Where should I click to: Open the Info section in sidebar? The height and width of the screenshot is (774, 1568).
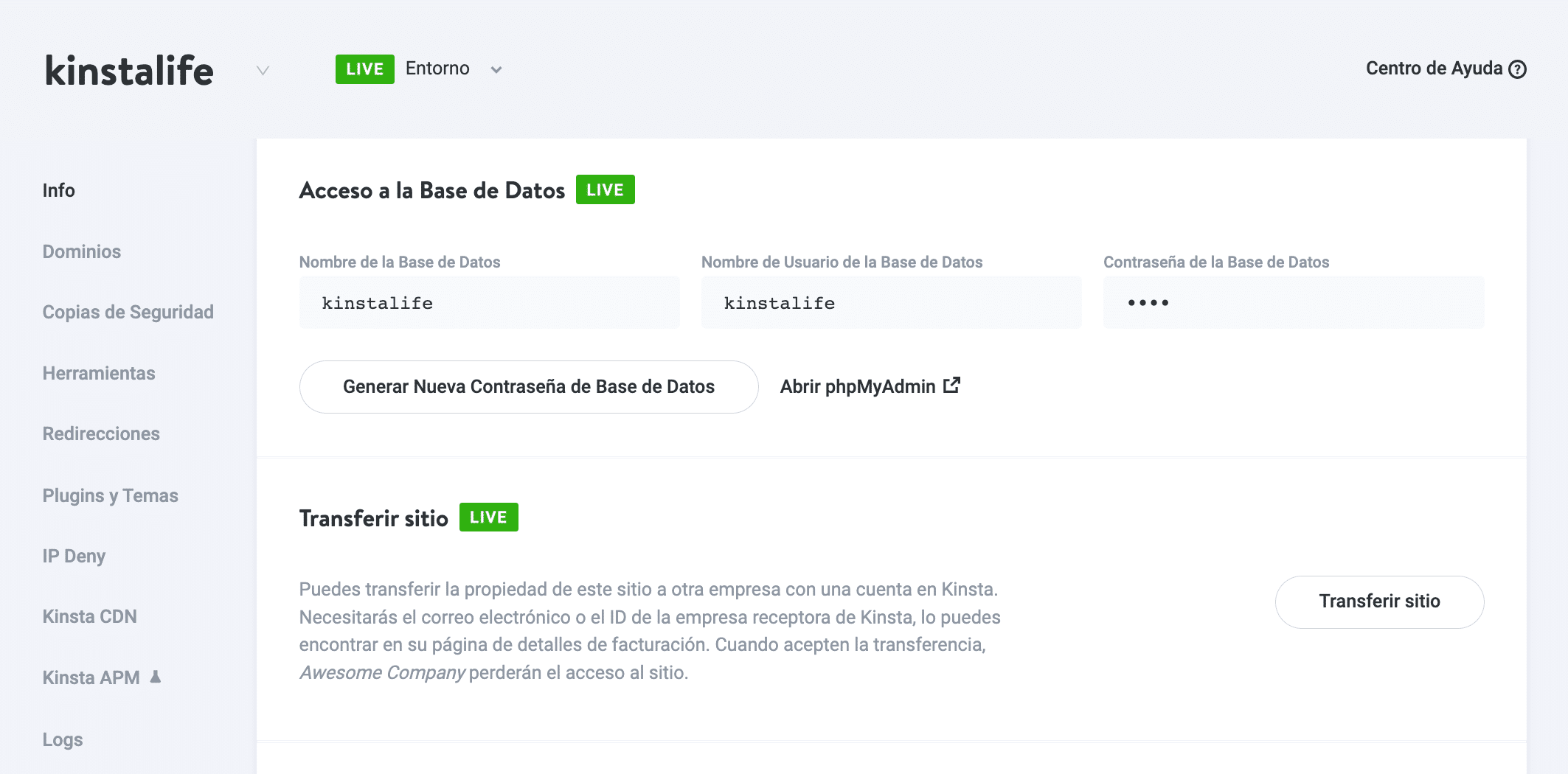click(x=58, y=190)
